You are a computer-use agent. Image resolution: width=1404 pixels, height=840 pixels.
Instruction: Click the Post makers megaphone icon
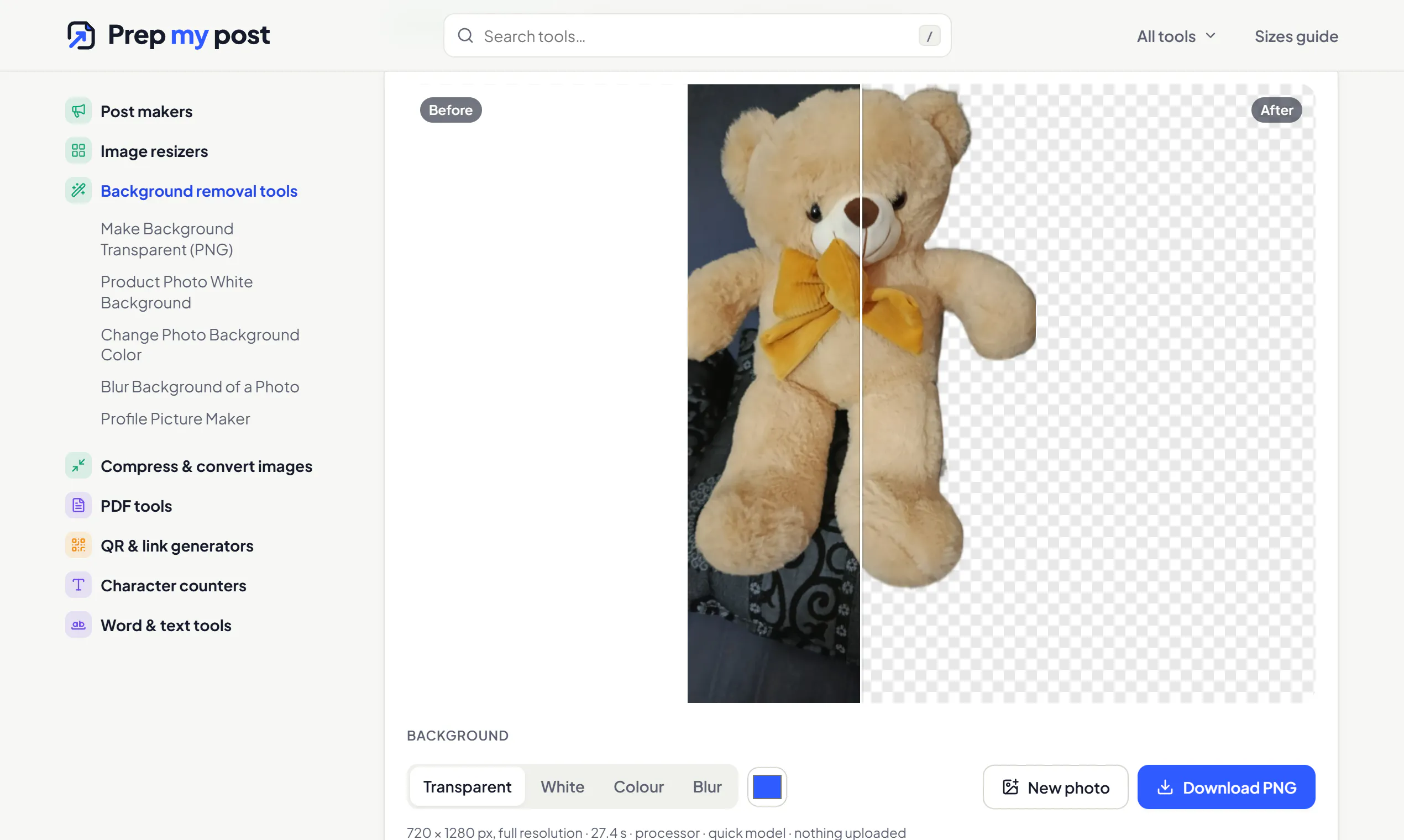coord(78,111)
